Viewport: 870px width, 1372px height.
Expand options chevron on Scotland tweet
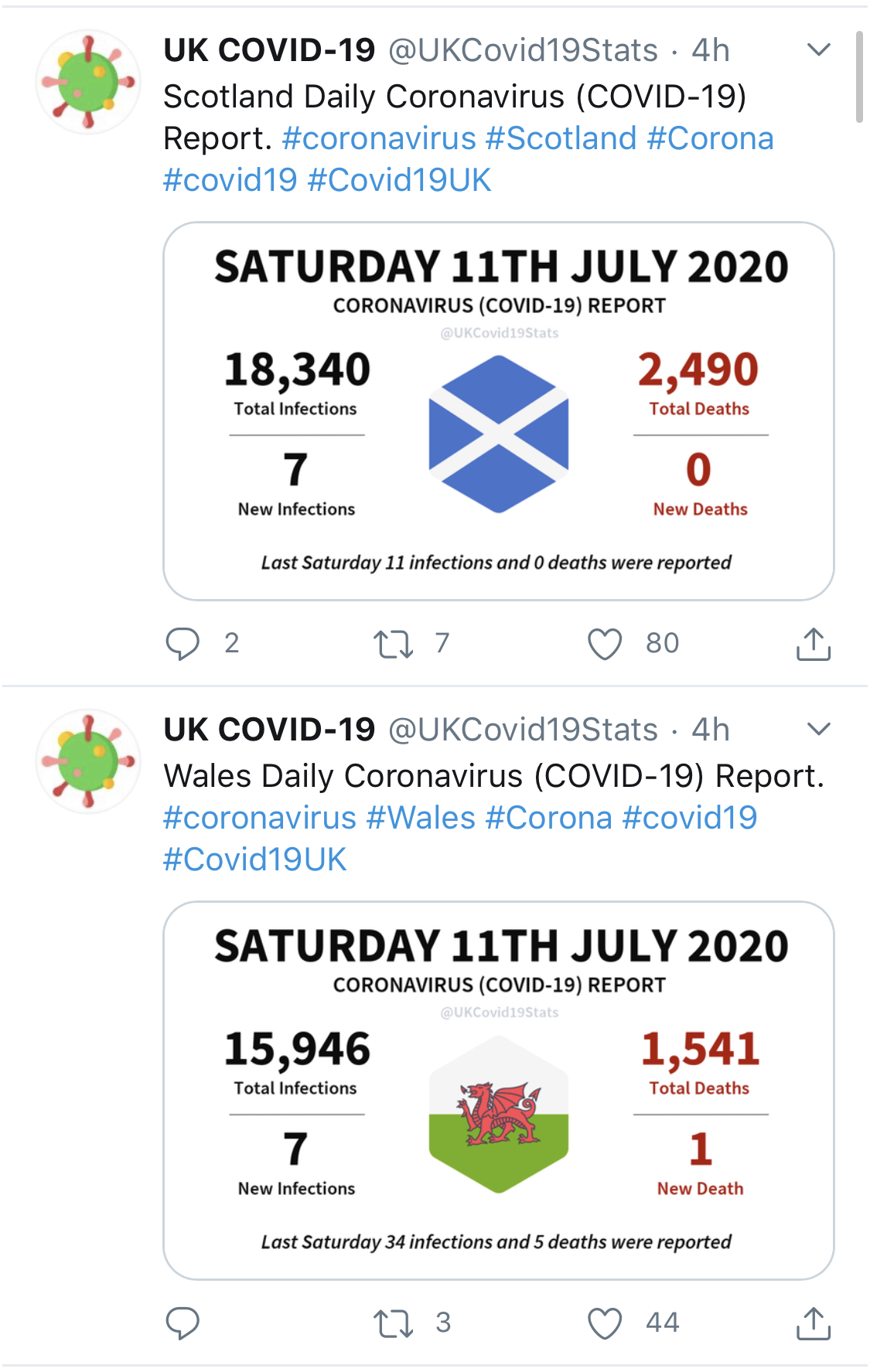(818, 50)
